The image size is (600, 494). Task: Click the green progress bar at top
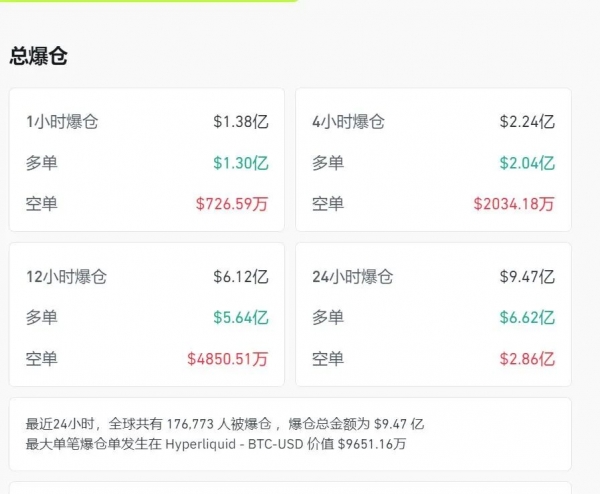pos(148,1)
